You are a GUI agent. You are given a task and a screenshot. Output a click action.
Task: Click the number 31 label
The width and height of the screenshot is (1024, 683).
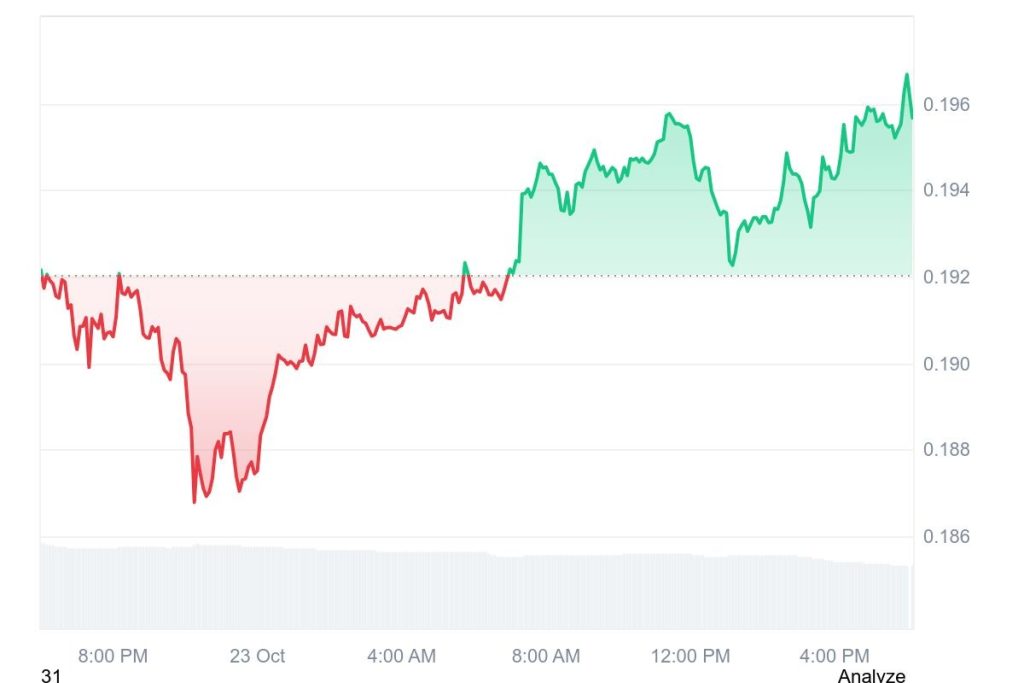[x=51, y=677]
